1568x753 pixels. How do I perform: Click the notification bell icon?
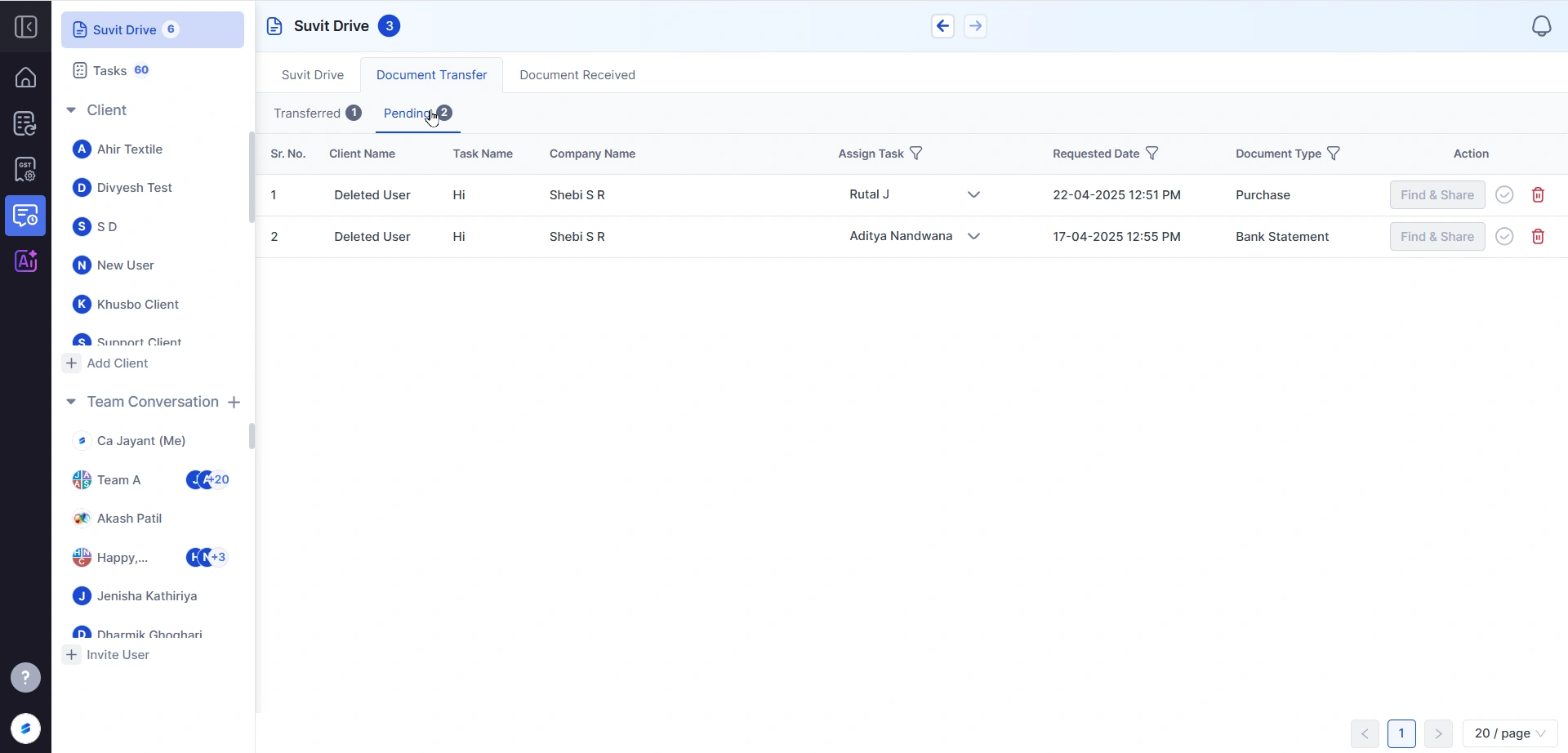click(x=1541, y=26)
